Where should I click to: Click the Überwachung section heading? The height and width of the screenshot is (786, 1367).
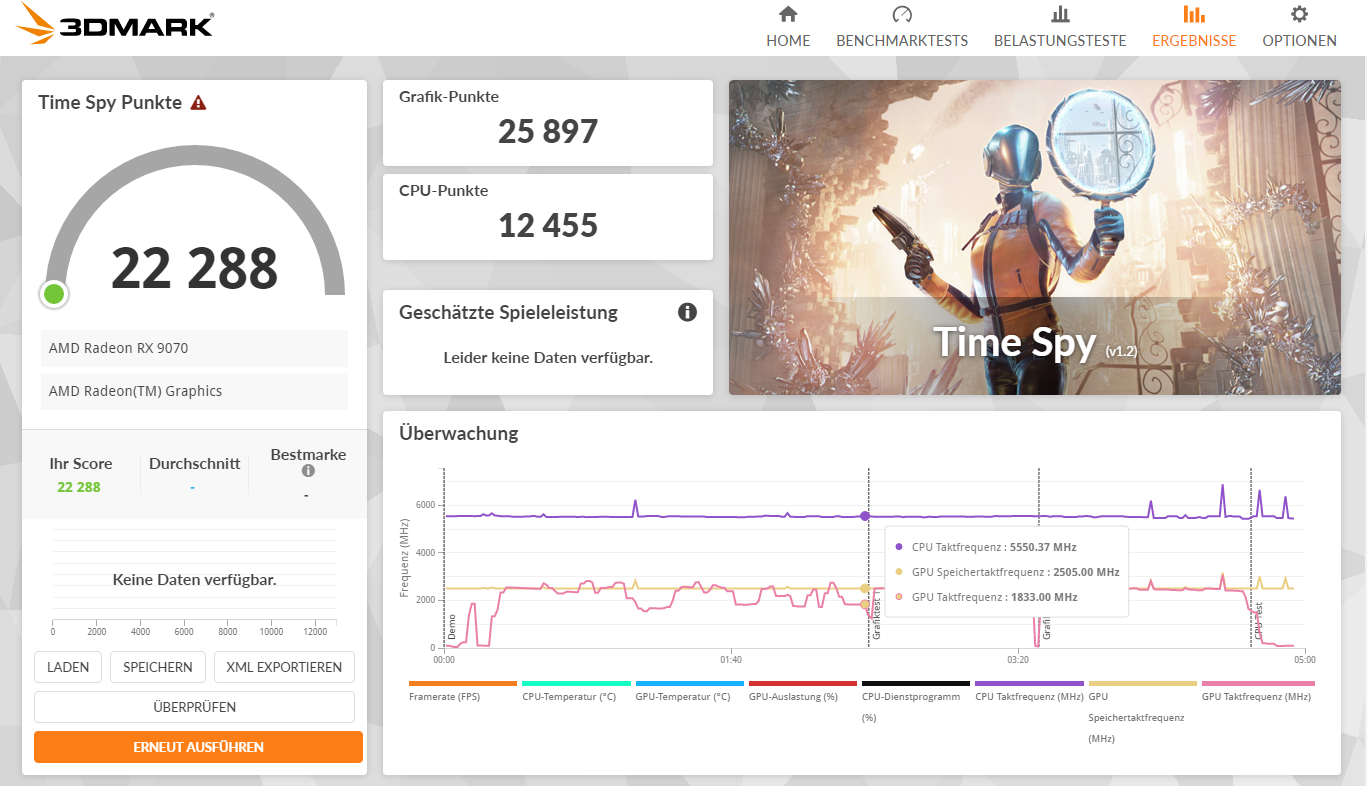pos(458,433)
